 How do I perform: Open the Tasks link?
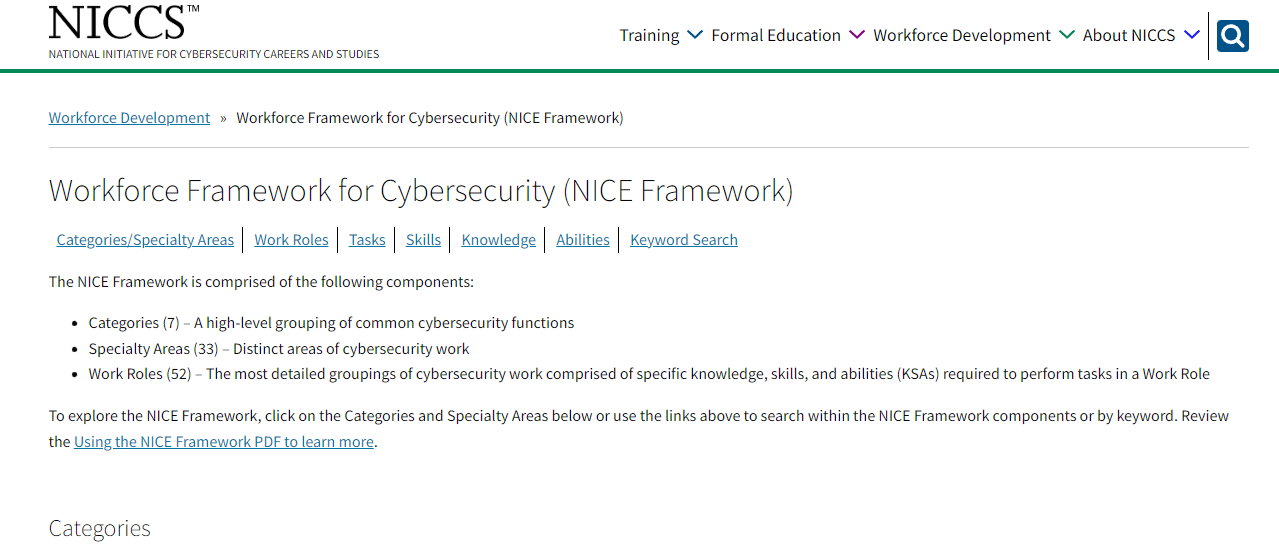367,240
